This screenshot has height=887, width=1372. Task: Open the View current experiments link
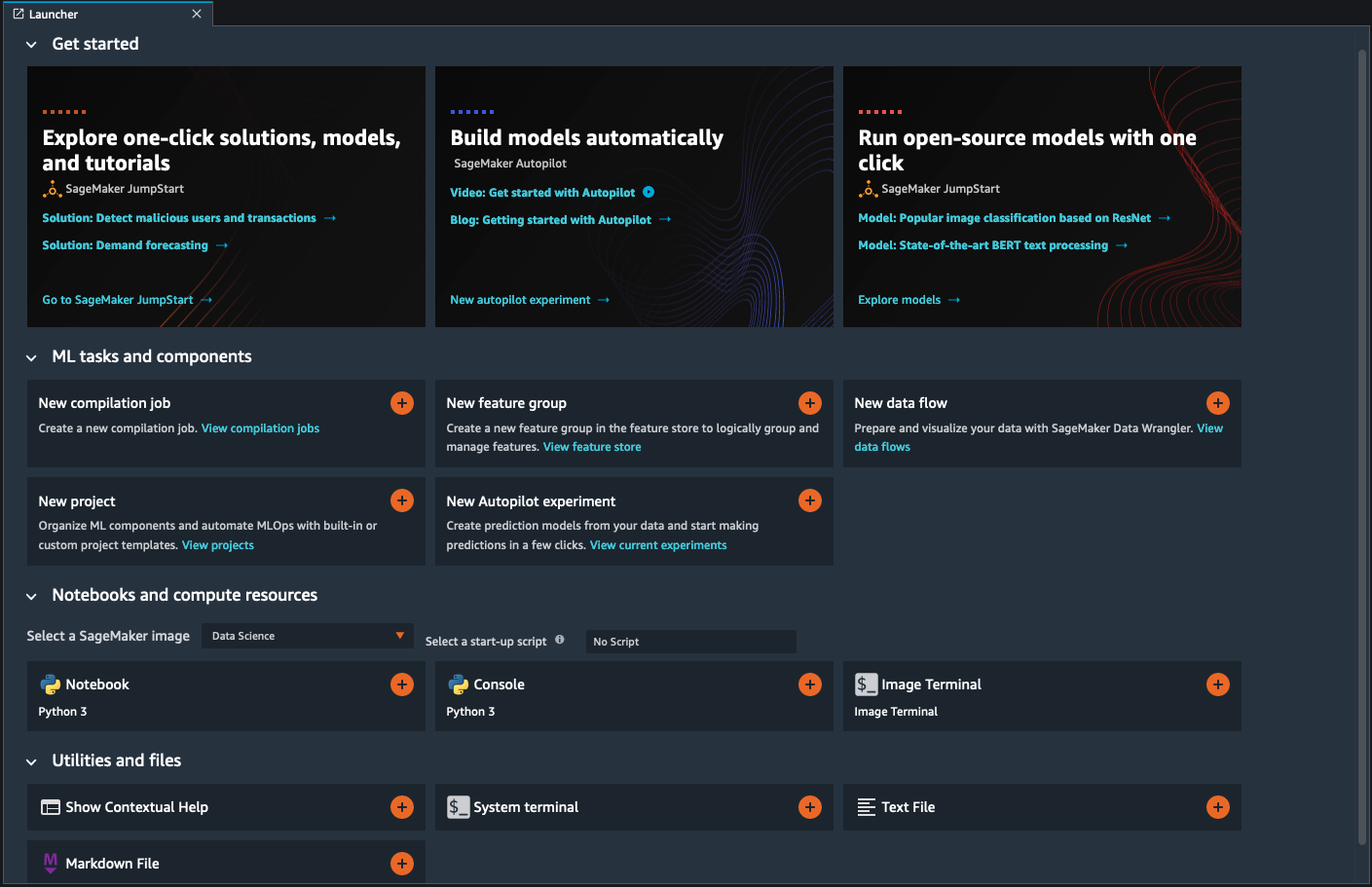[658, 545]
